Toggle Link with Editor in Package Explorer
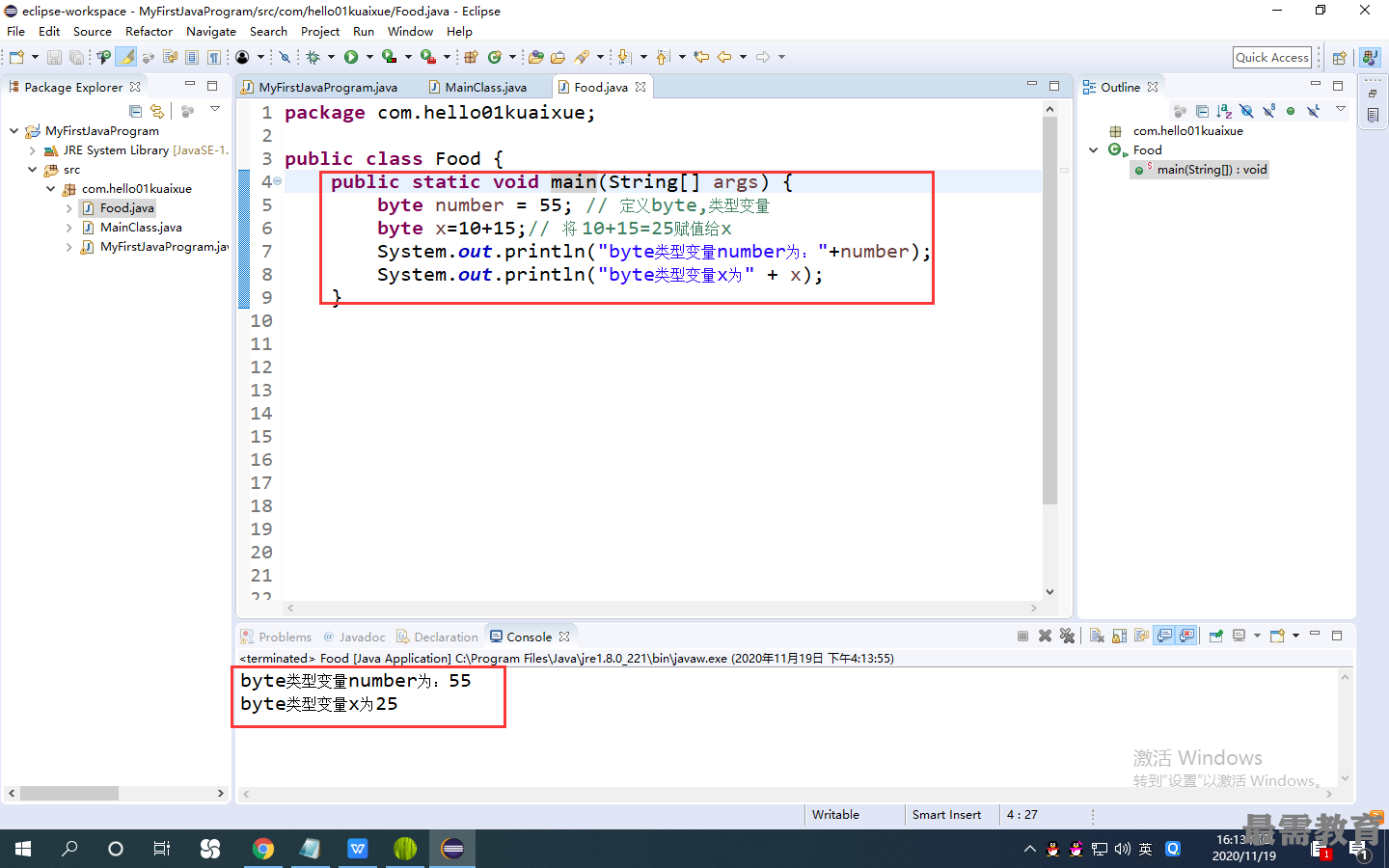 pos(157,111)
